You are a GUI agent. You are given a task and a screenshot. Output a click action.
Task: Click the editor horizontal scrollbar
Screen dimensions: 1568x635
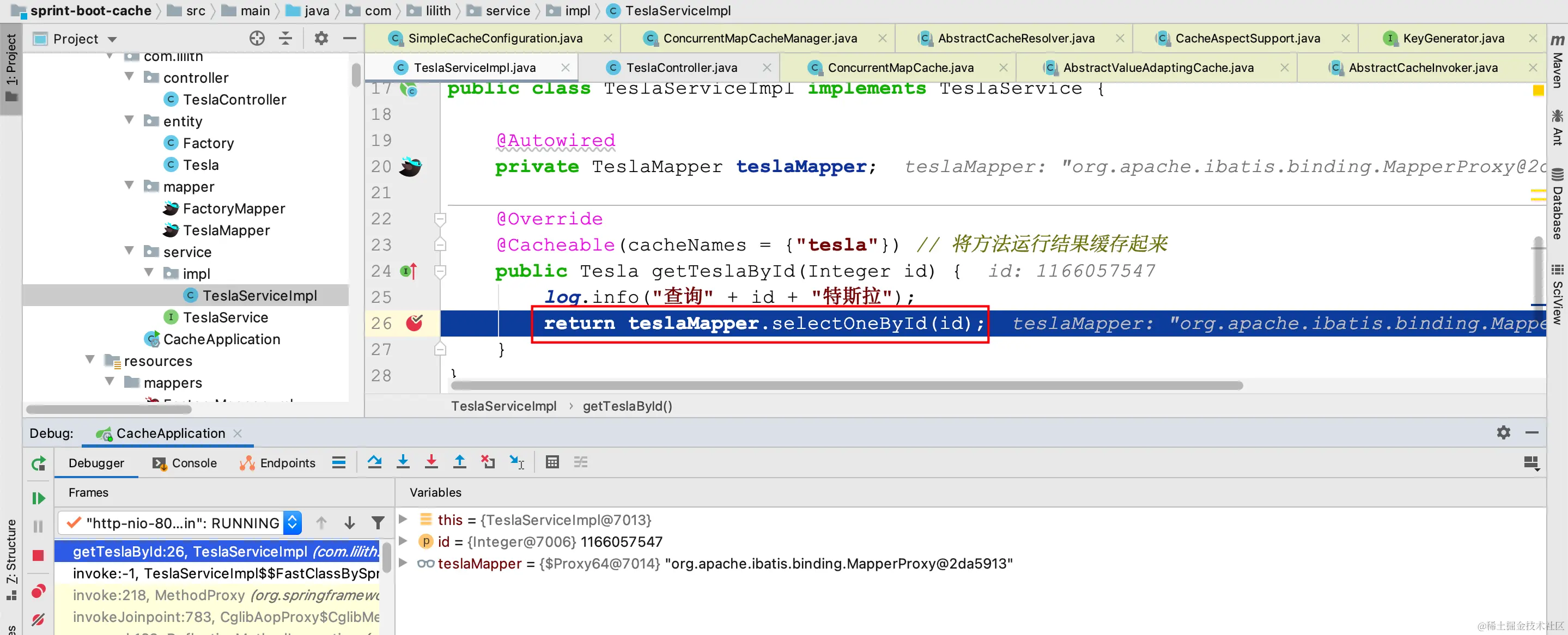846,386
